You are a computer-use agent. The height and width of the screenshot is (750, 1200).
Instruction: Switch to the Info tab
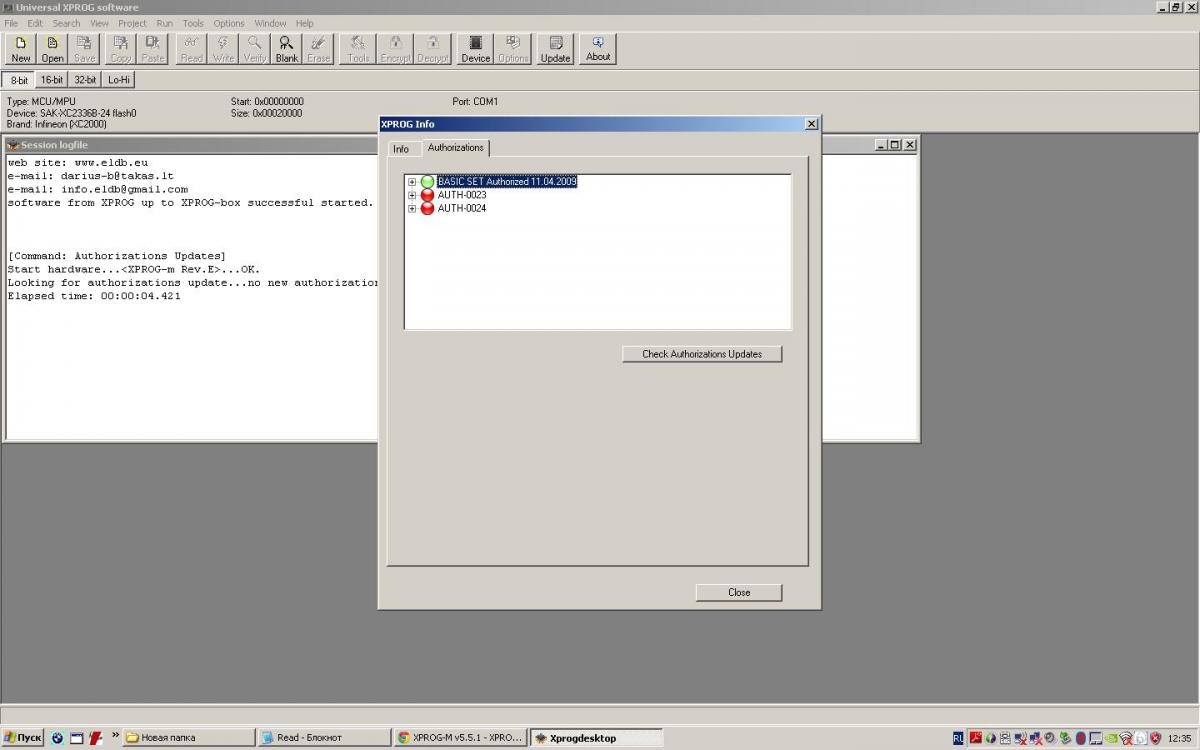pyautogui.click(x=401, y=149)
